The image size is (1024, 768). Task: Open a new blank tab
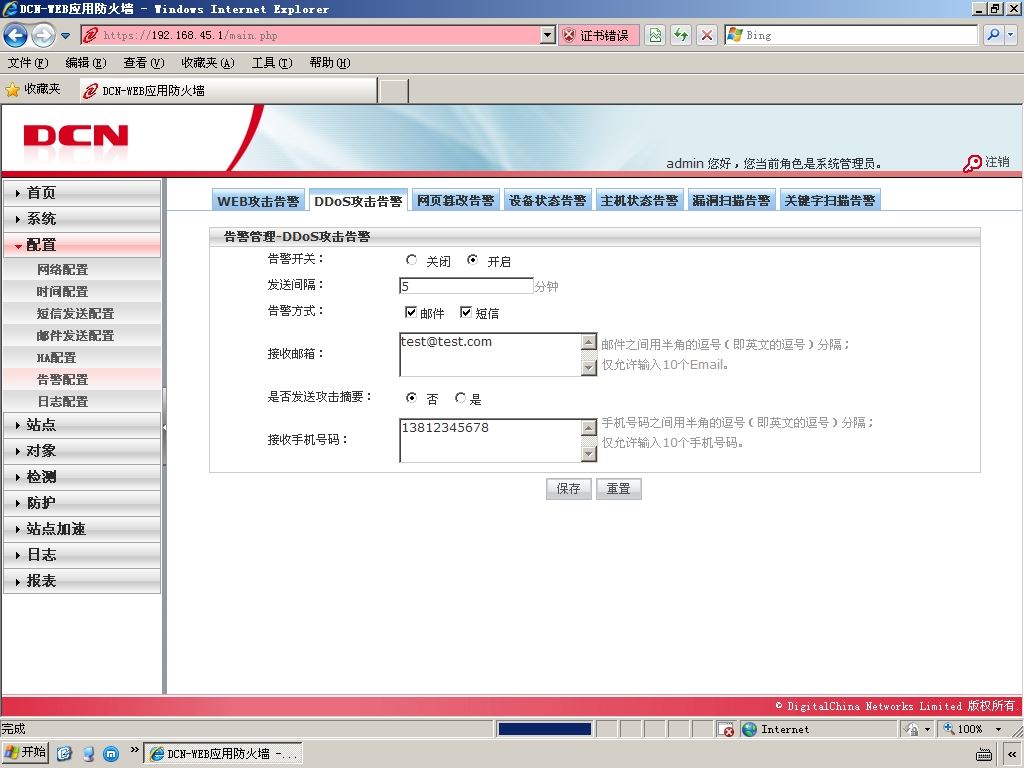pyautogui.click(x=394, y=91)
